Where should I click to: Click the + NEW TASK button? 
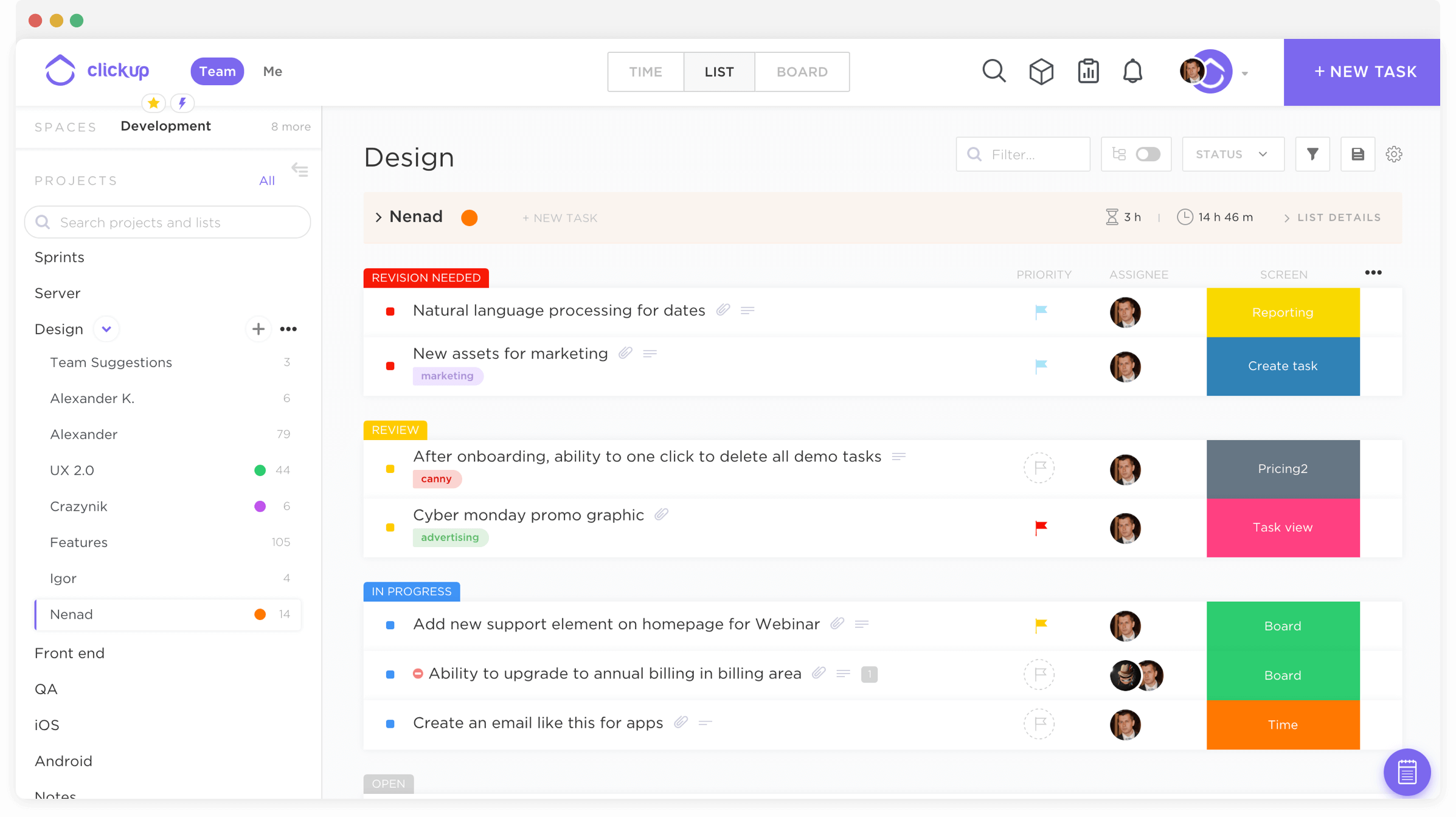pyautogui.click(x=1364, y=71)
